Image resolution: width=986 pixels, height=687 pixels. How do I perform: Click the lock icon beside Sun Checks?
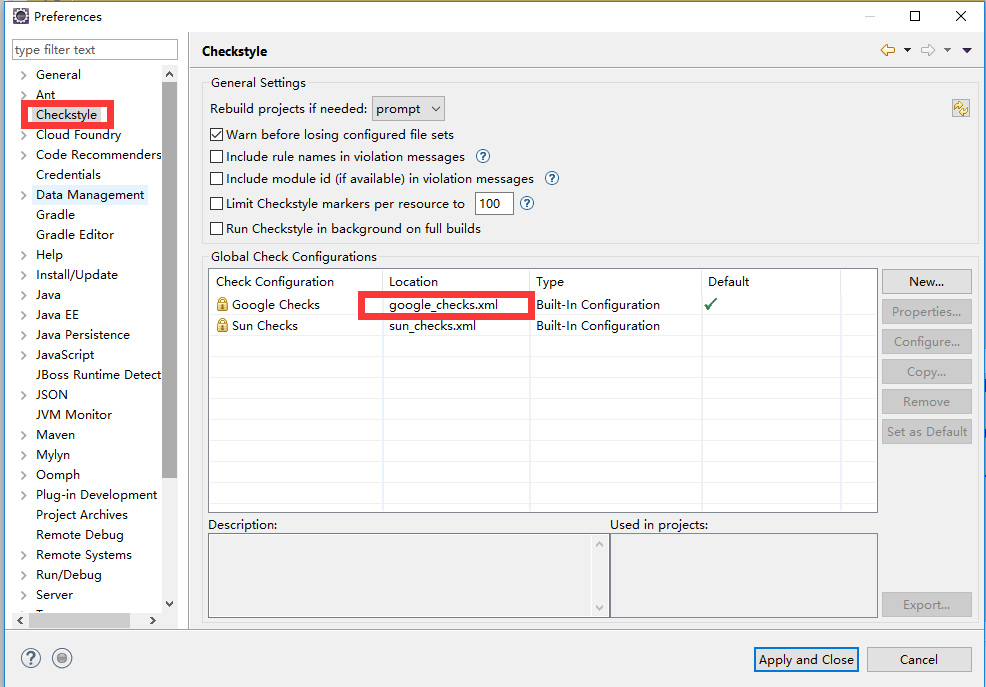pos(222,326)
